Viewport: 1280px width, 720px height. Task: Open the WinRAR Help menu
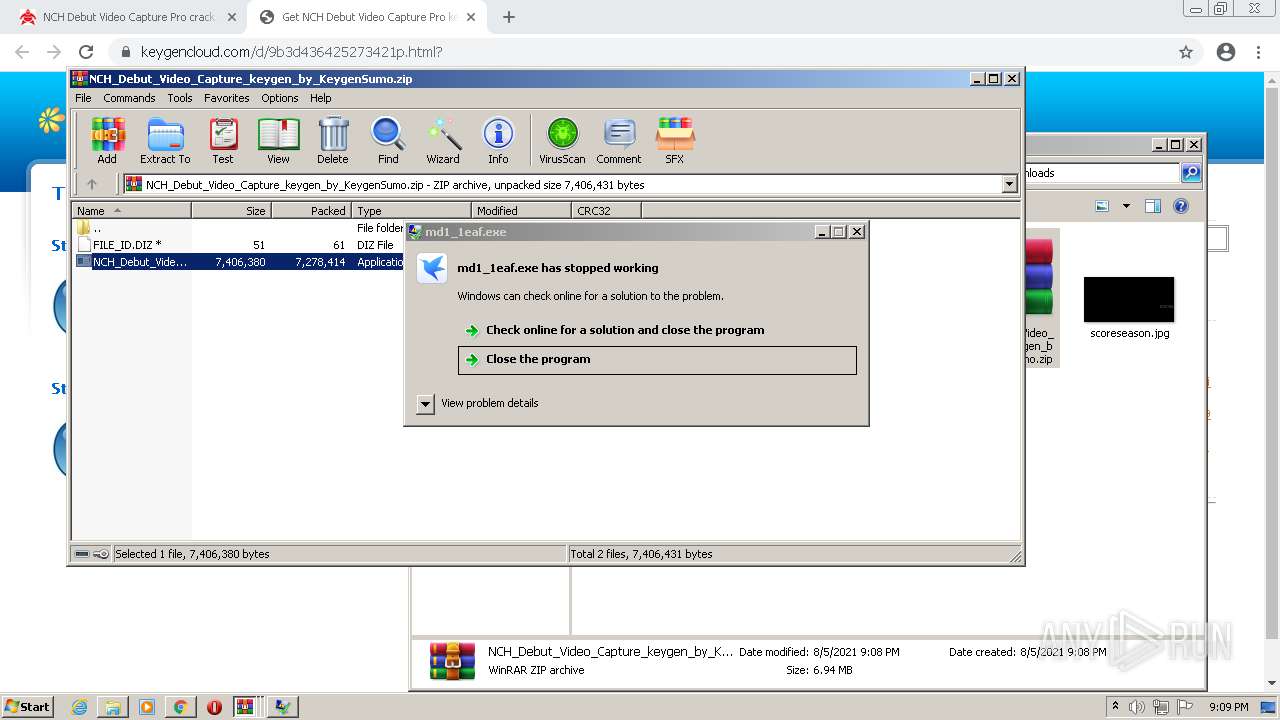(x=321, y=98)
